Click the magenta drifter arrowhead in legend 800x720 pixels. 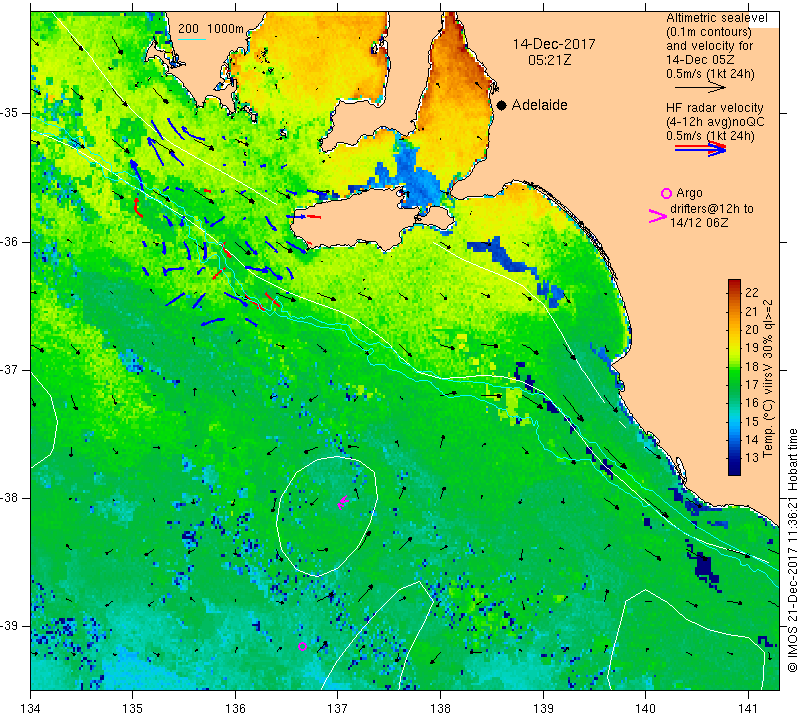(x=658, y=216)
